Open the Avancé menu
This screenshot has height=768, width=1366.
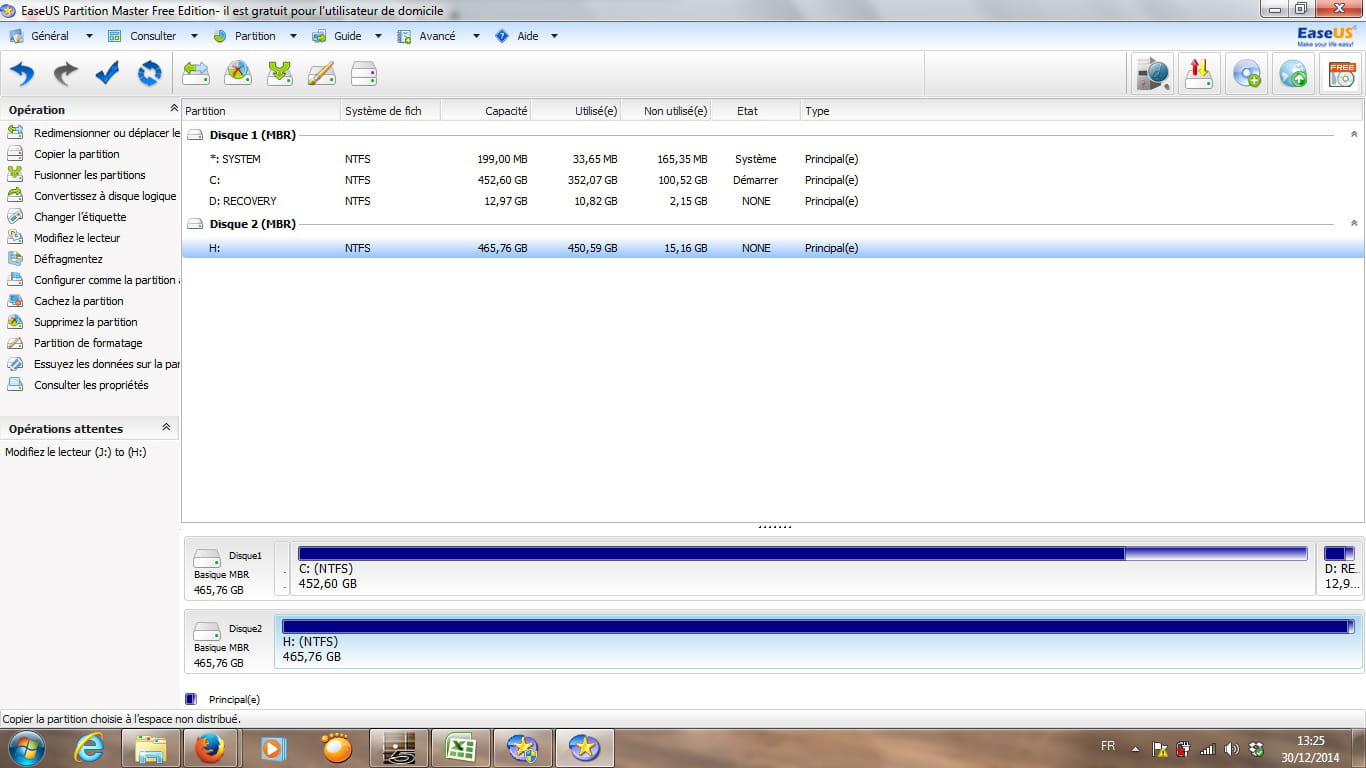tap(437, 36)
